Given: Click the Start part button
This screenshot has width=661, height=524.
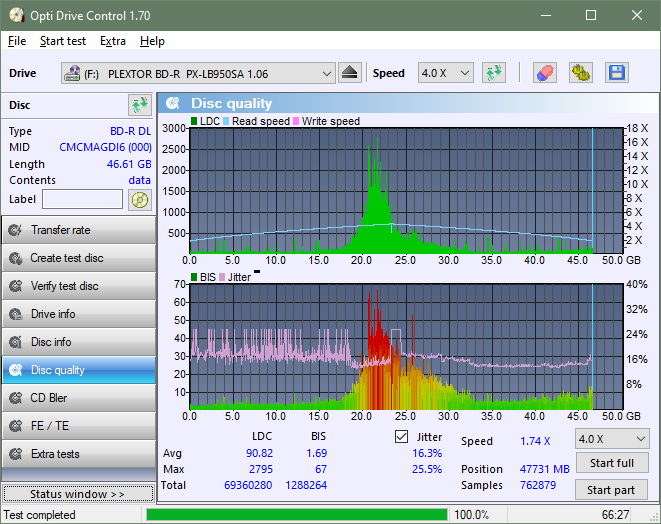Looking at the screenshot, I should pyautogui.click(x=611, y=490).
